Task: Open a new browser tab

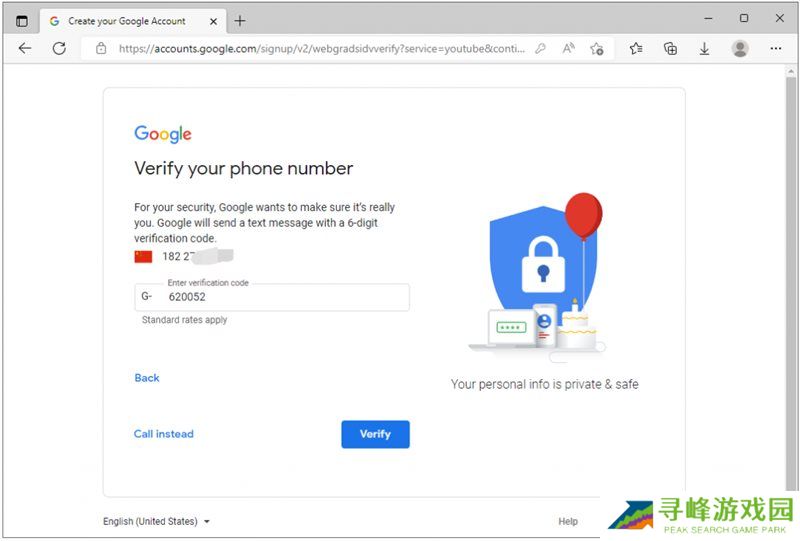Action: (240, 20)
